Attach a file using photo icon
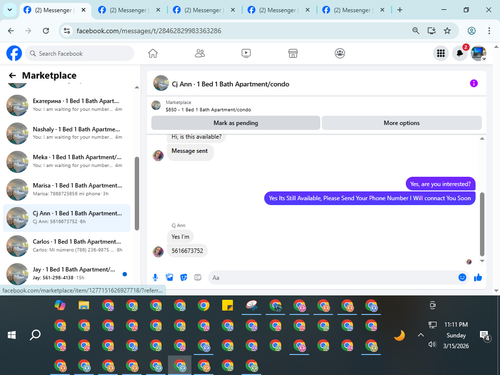500x375 pixels. click(x=169, y=277)
